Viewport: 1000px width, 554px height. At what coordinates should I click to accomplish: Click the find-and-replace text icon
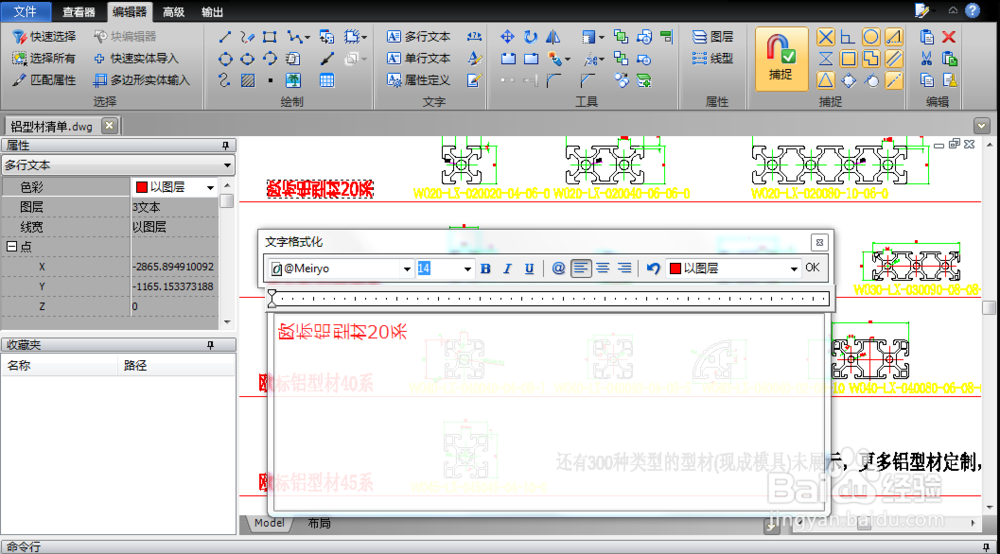click(x=474, y=37)
